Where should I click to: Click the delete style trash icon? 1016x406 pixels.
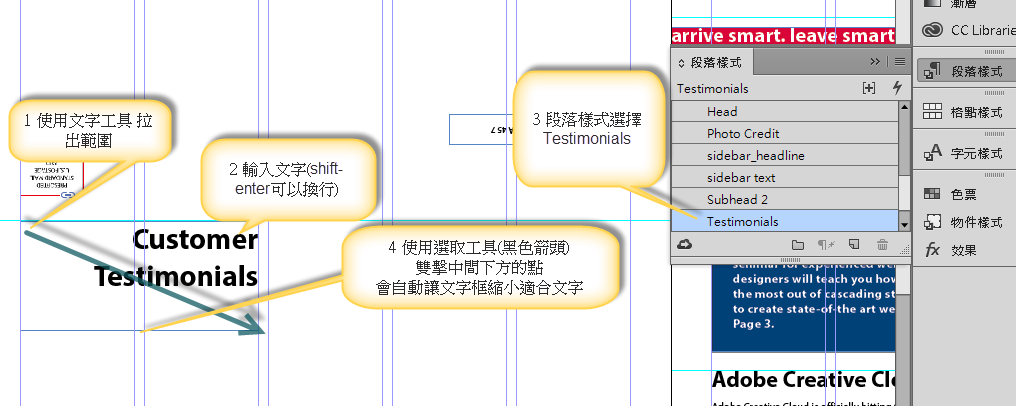pos(882,245)
